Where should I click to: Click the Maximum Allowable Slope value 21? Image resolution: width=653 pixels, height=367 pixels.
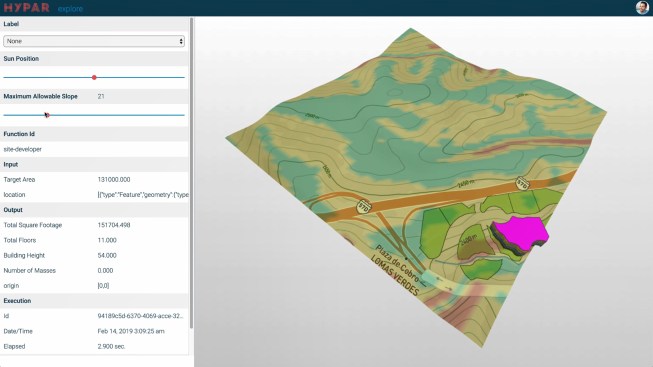click(101, 96)
